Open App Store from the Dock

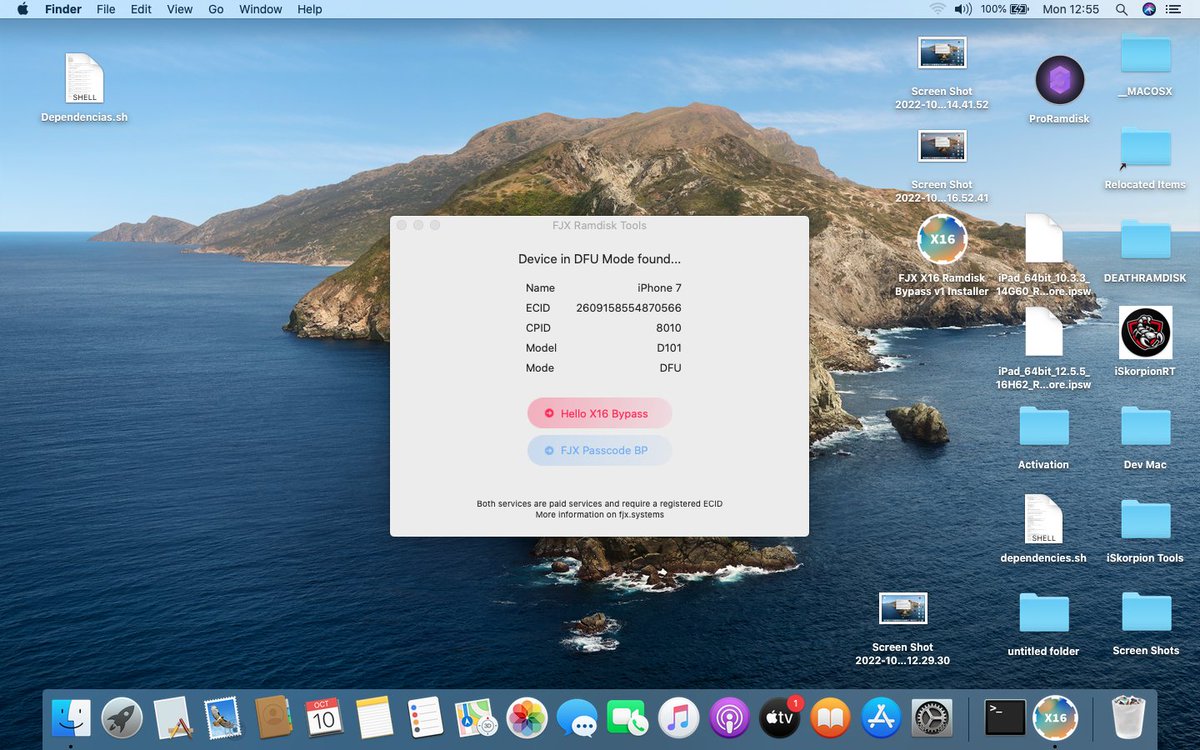pyautogui.click(x=882, y=717)
